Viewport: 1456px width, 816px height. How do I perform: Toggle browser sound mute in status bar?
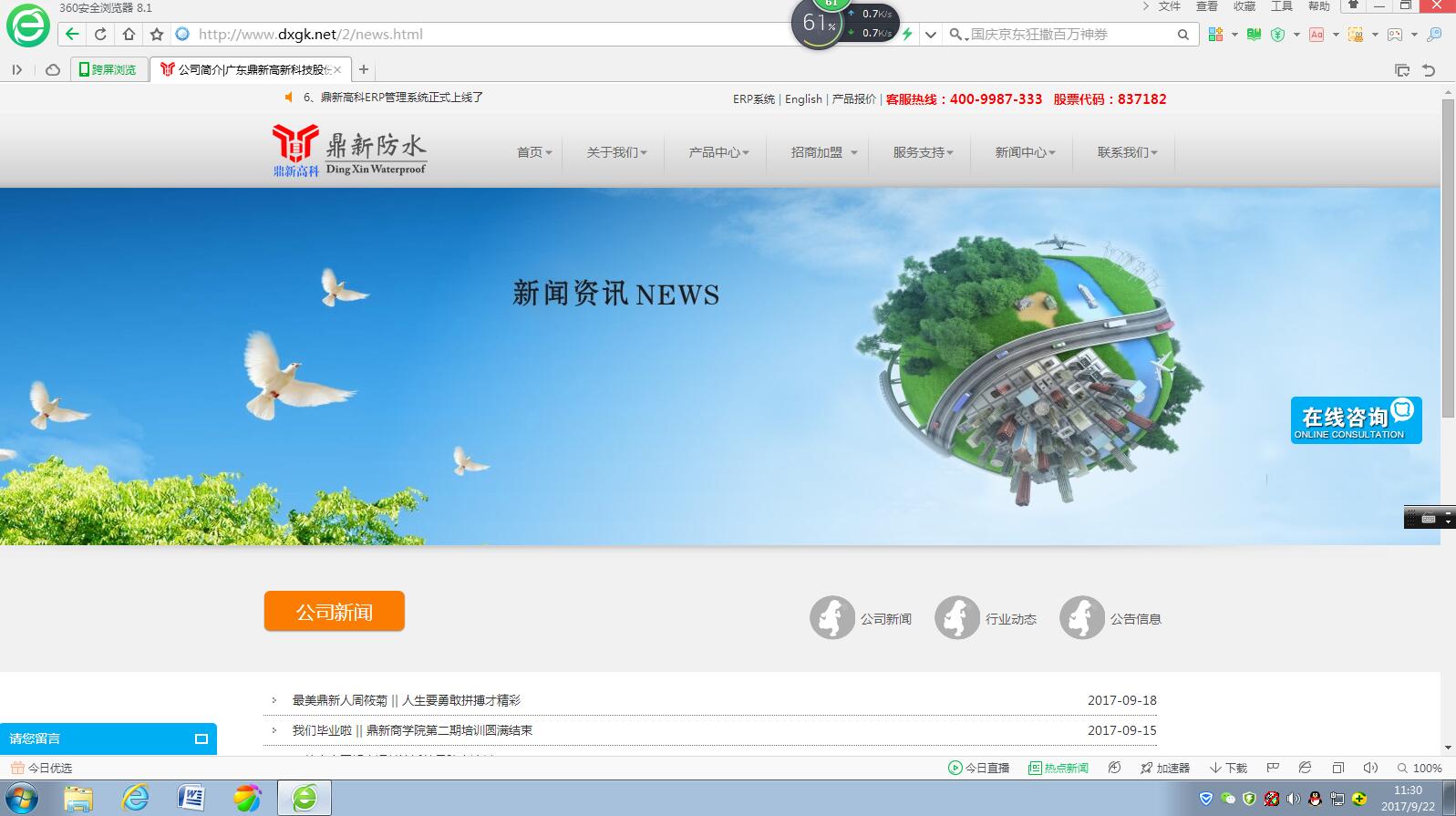click(x=1369, y=768)
